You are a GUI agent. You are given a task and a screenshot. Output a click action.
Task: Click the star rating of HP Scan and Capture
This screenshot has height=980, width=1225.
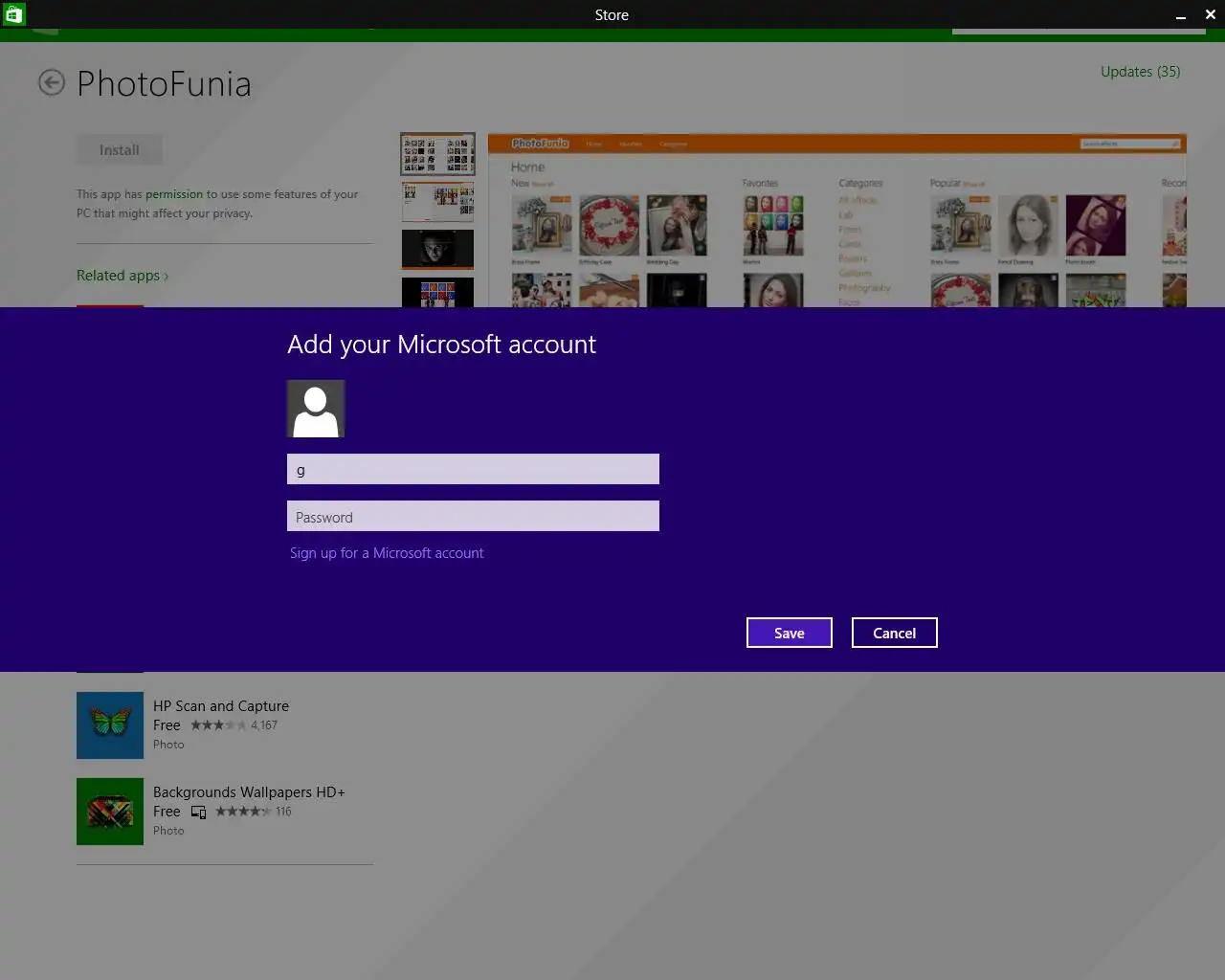point(218,725)
